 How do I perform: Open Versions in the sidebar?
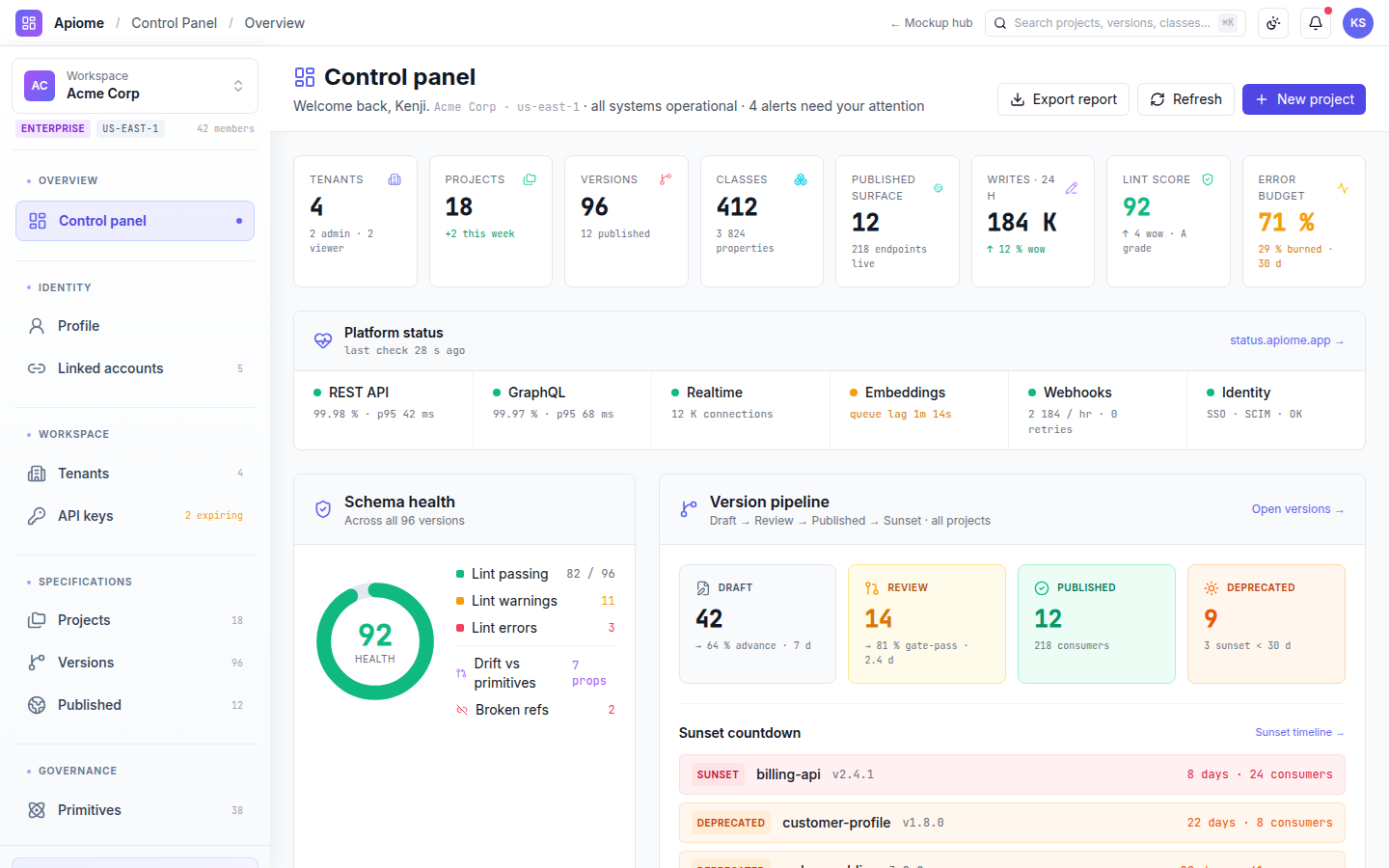pos(135,663)
